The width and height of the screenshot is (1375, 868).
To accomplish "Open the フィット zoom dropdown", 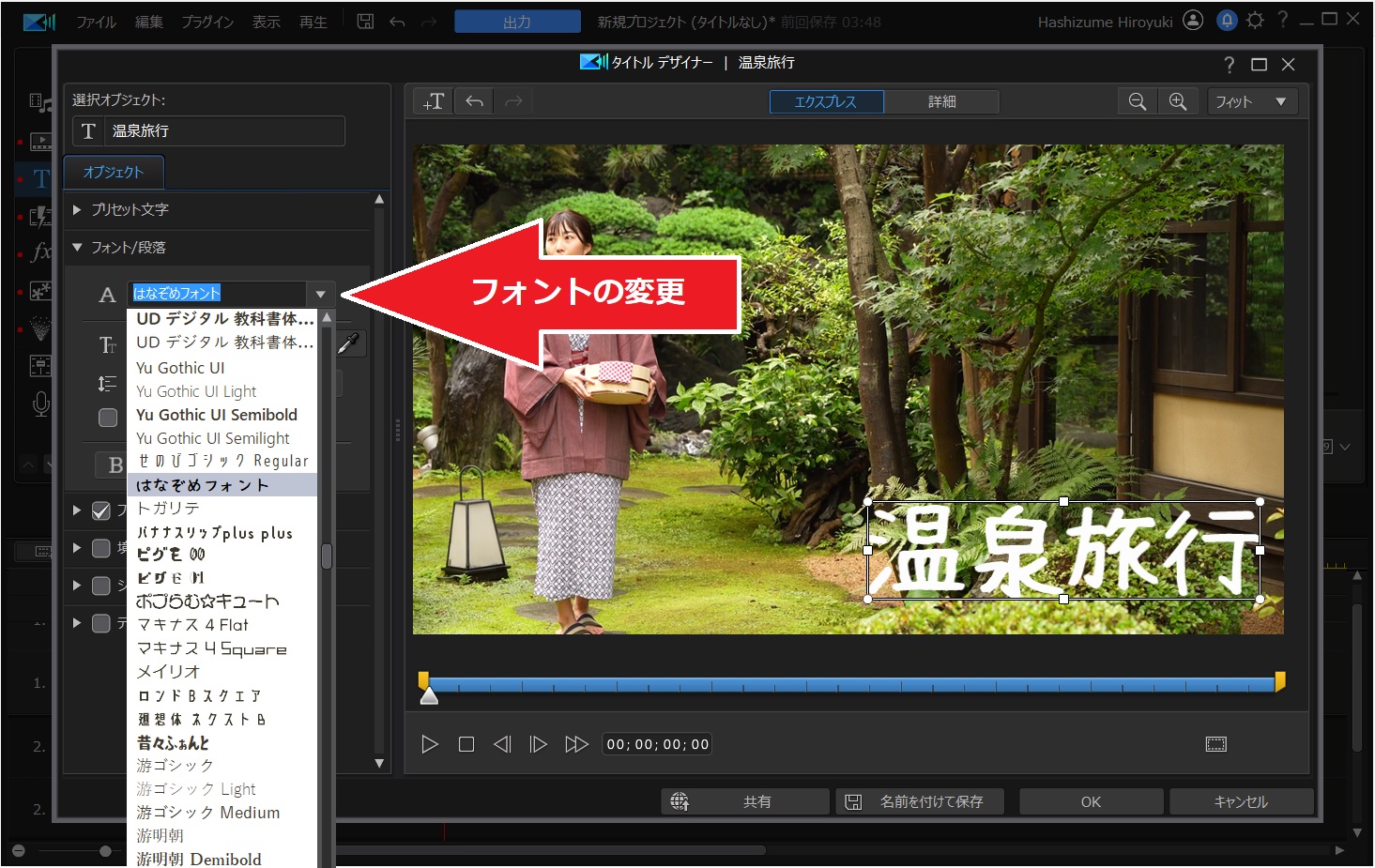I will (1253, 101).
